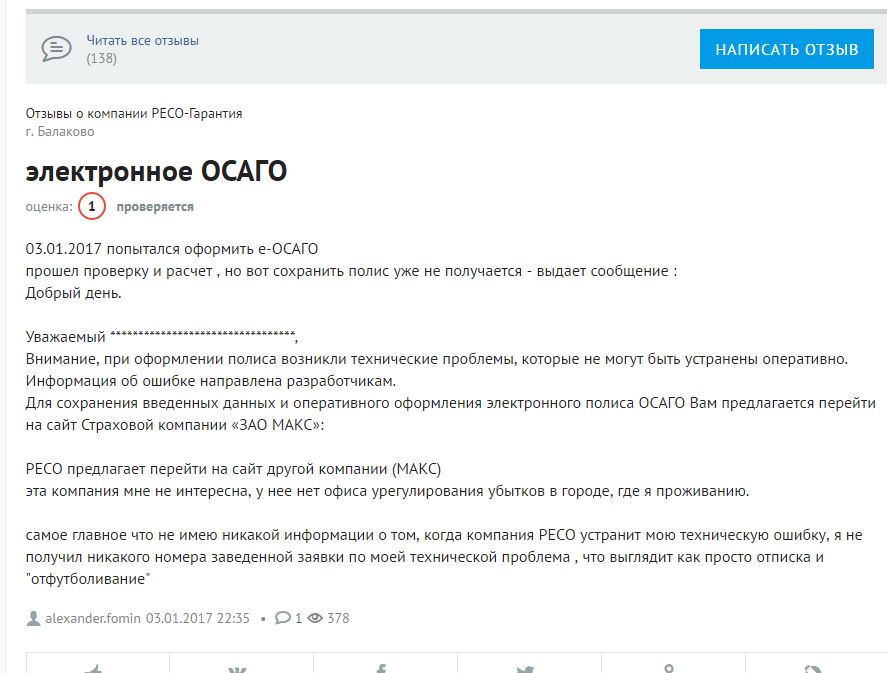Click the "Добрый день." line
The height and width of the screenshot is (673, 887).
74,293
